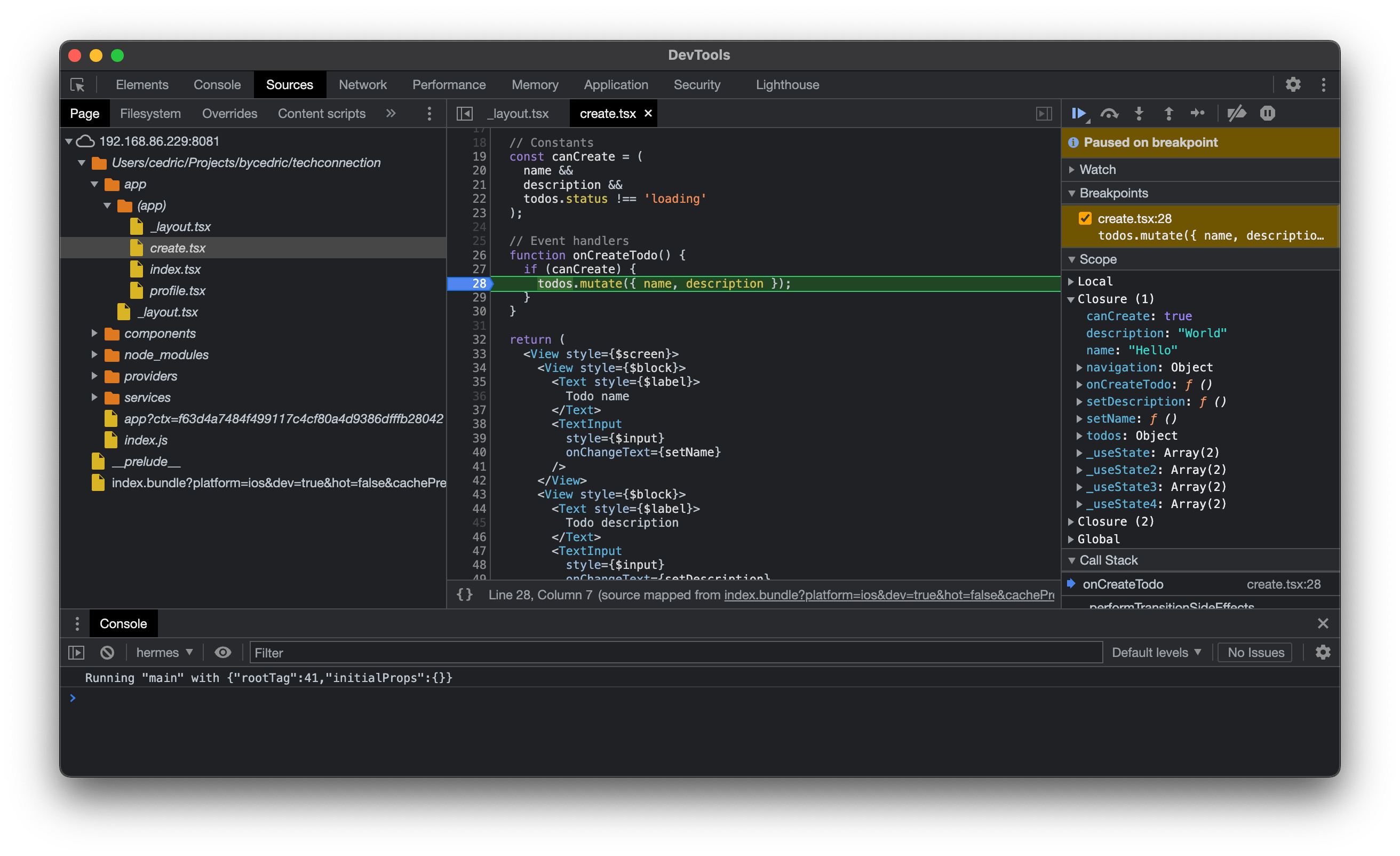Close the console drawer
The width and height of the screenshot is (1400, 856).
pos(1323,623)
